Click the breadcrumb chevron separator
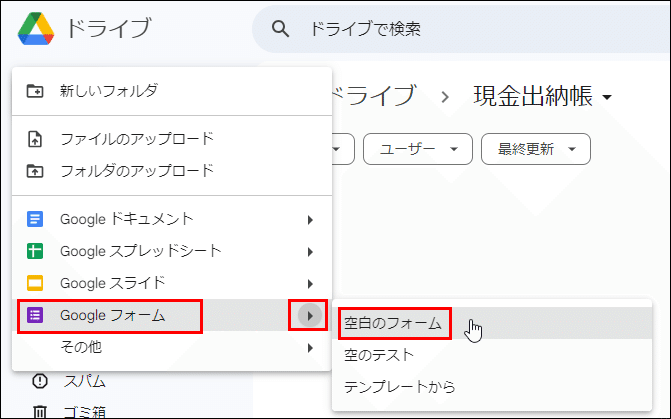Image resolution: width=671 pixels, height=419 pixels. pos(445,97)
